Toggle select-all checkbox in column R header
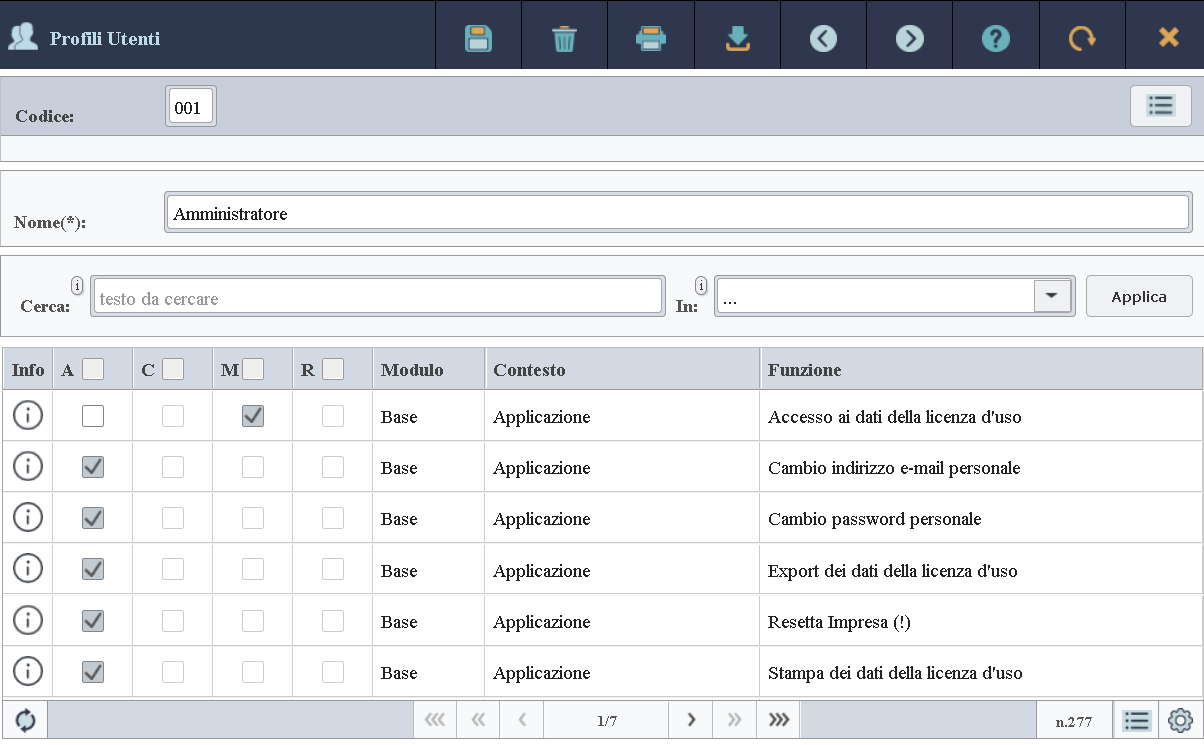1204x745 pixels. pos(333,370)
